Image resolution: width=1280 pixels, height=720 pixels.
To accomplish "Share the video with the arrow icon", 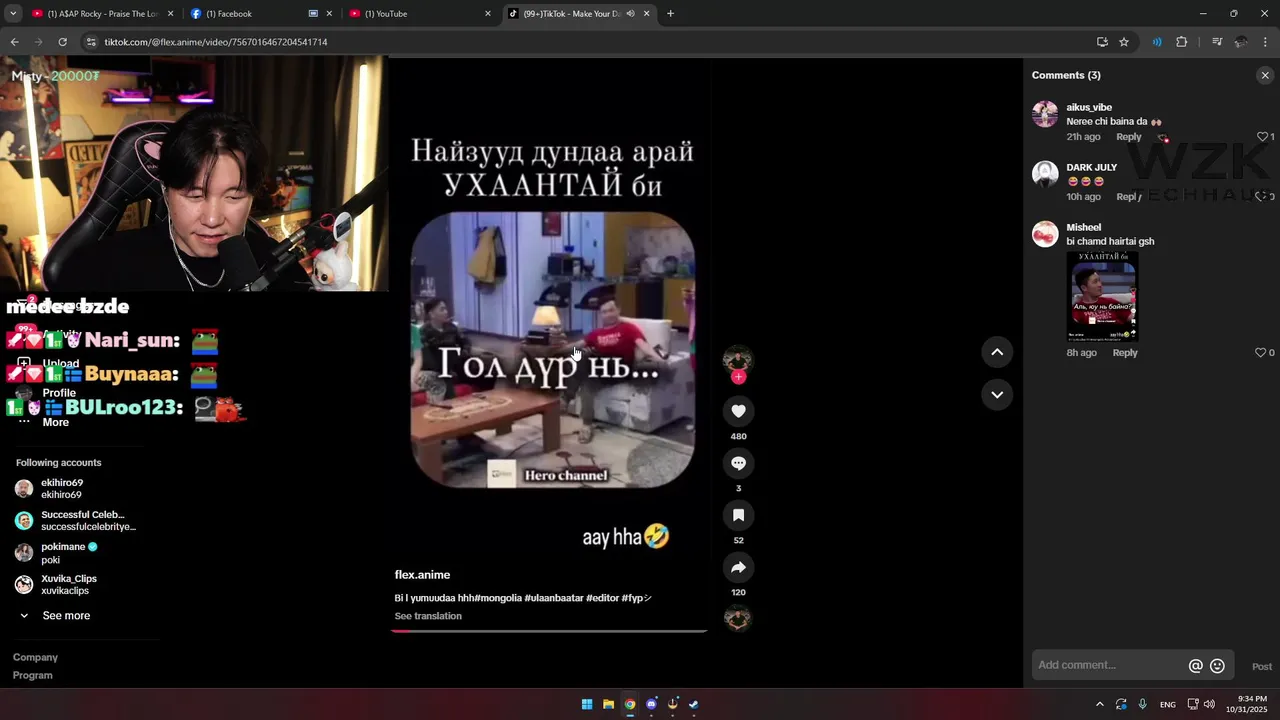I will coord(738,567).
